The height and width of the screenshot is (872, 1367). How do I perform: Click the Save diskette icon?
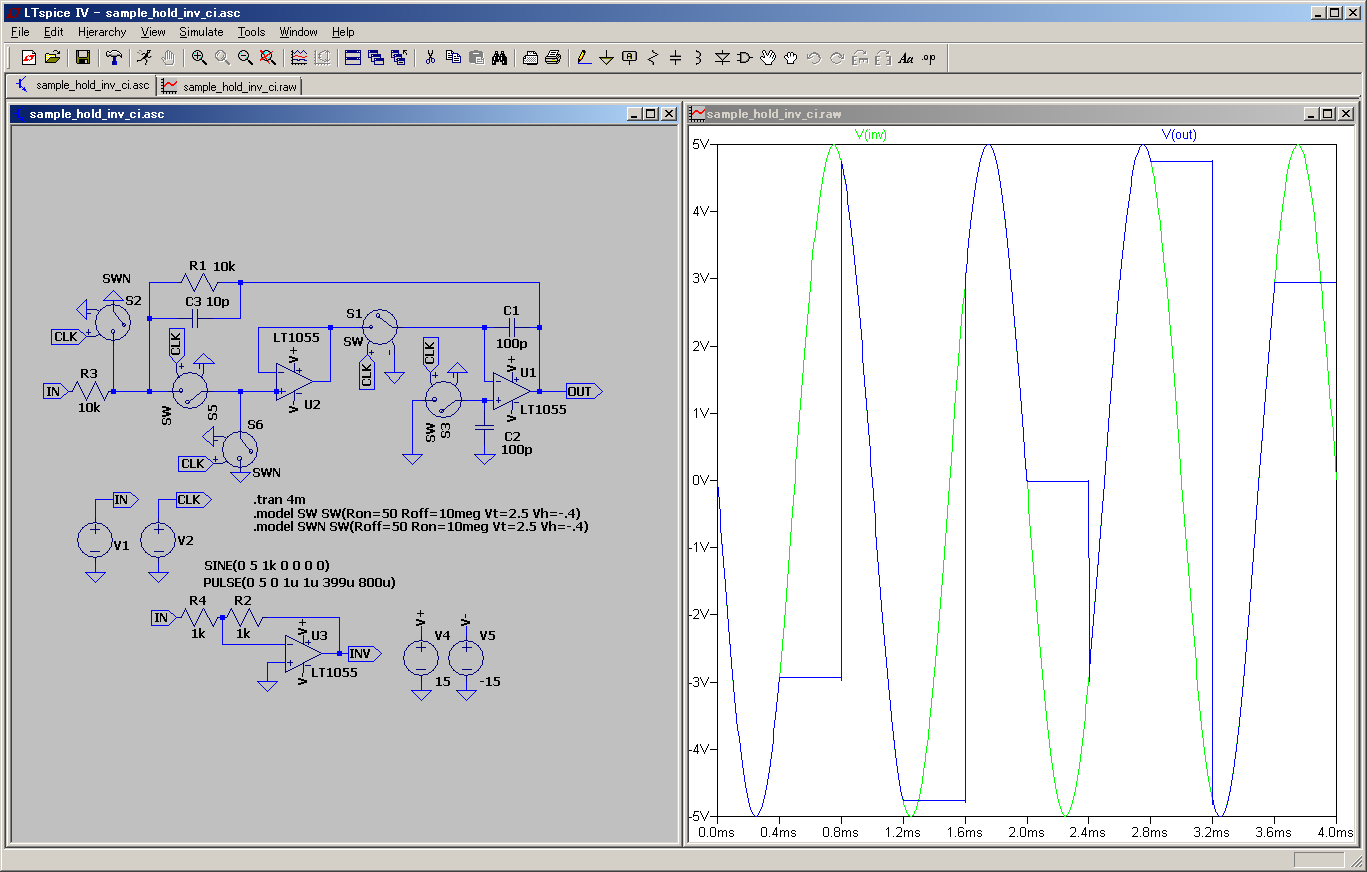pyautogui.click(x=83, y=58)
